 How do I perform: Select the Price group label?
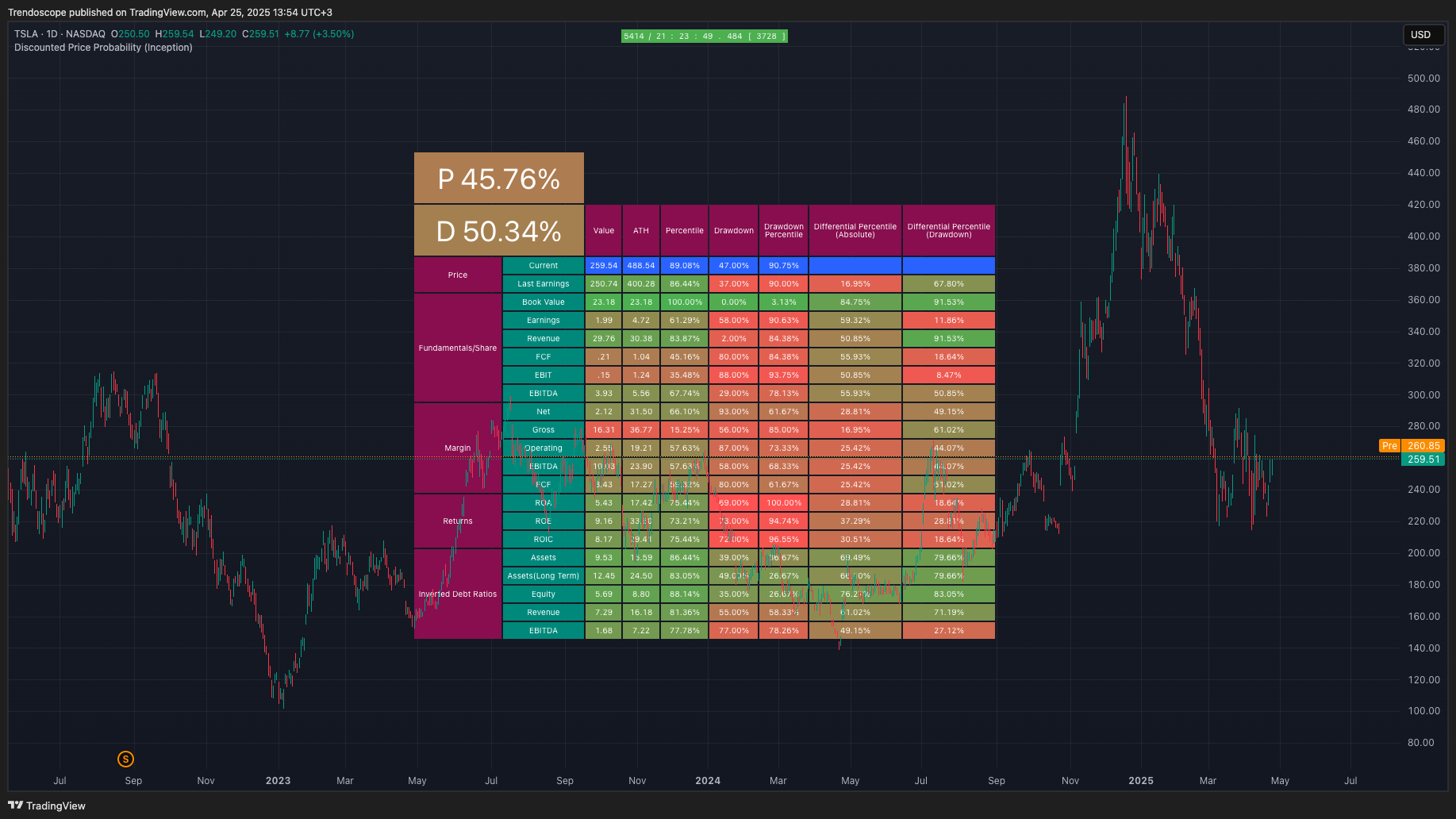458,275
